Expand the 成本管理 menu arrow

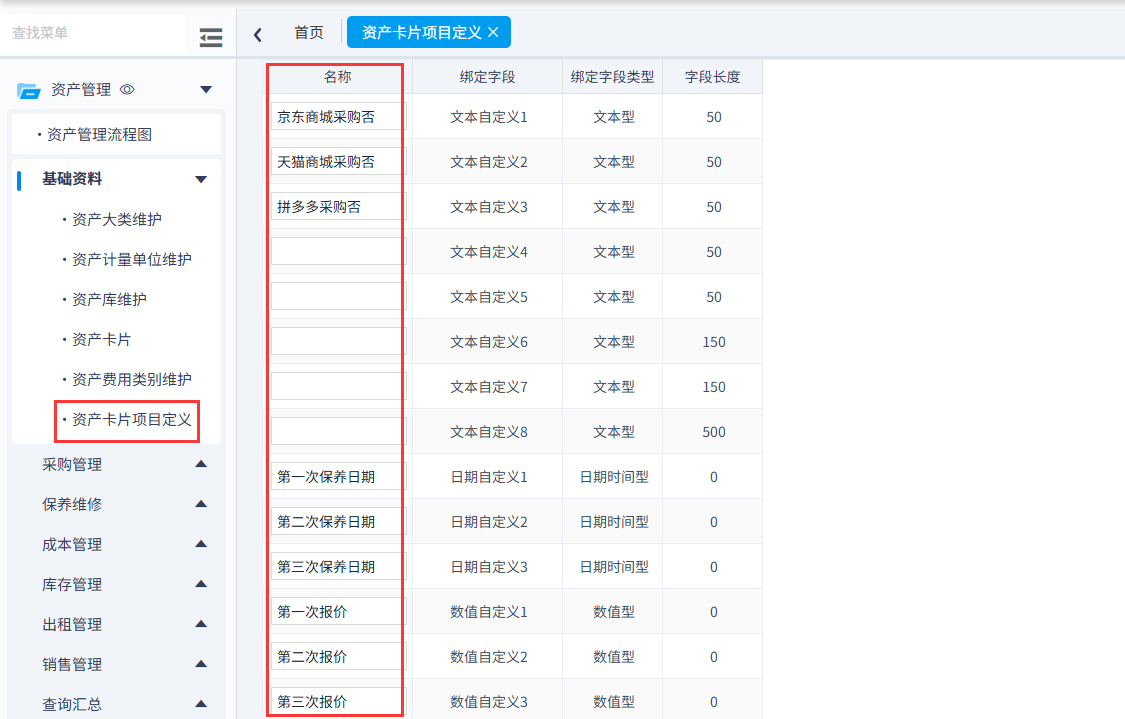[x=201, y=545]
